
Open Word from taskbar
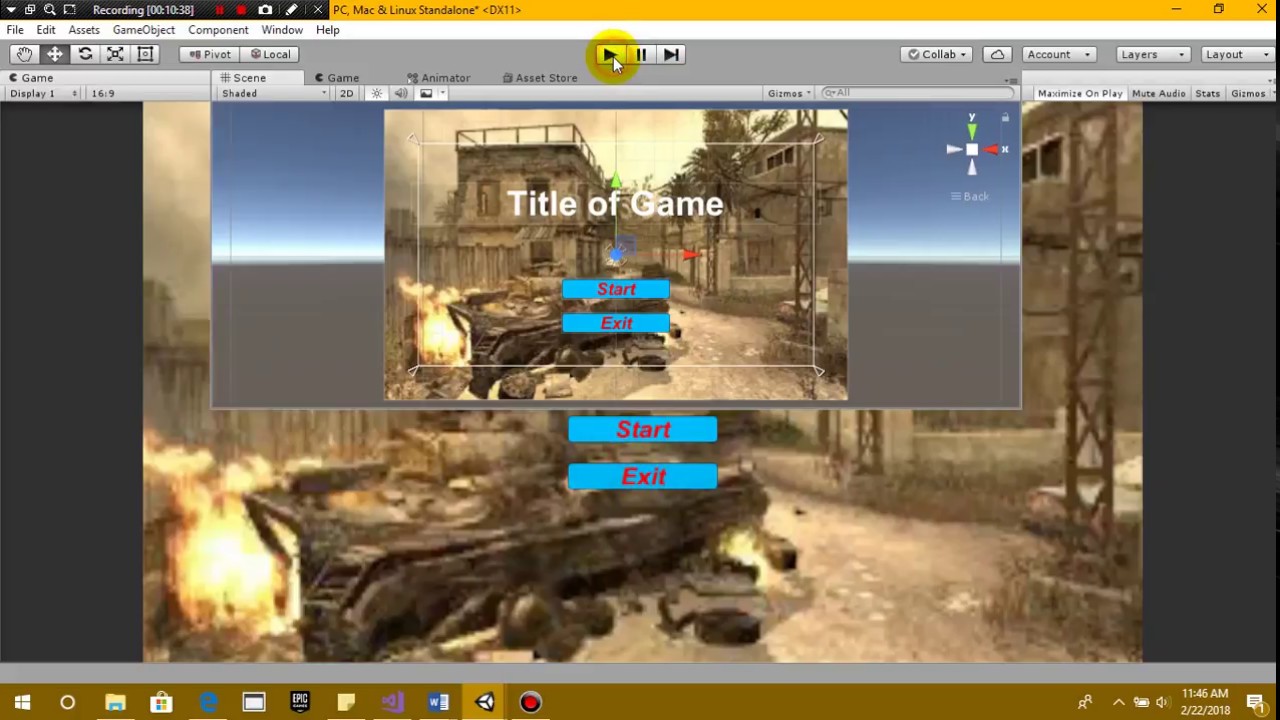point(438,703)
